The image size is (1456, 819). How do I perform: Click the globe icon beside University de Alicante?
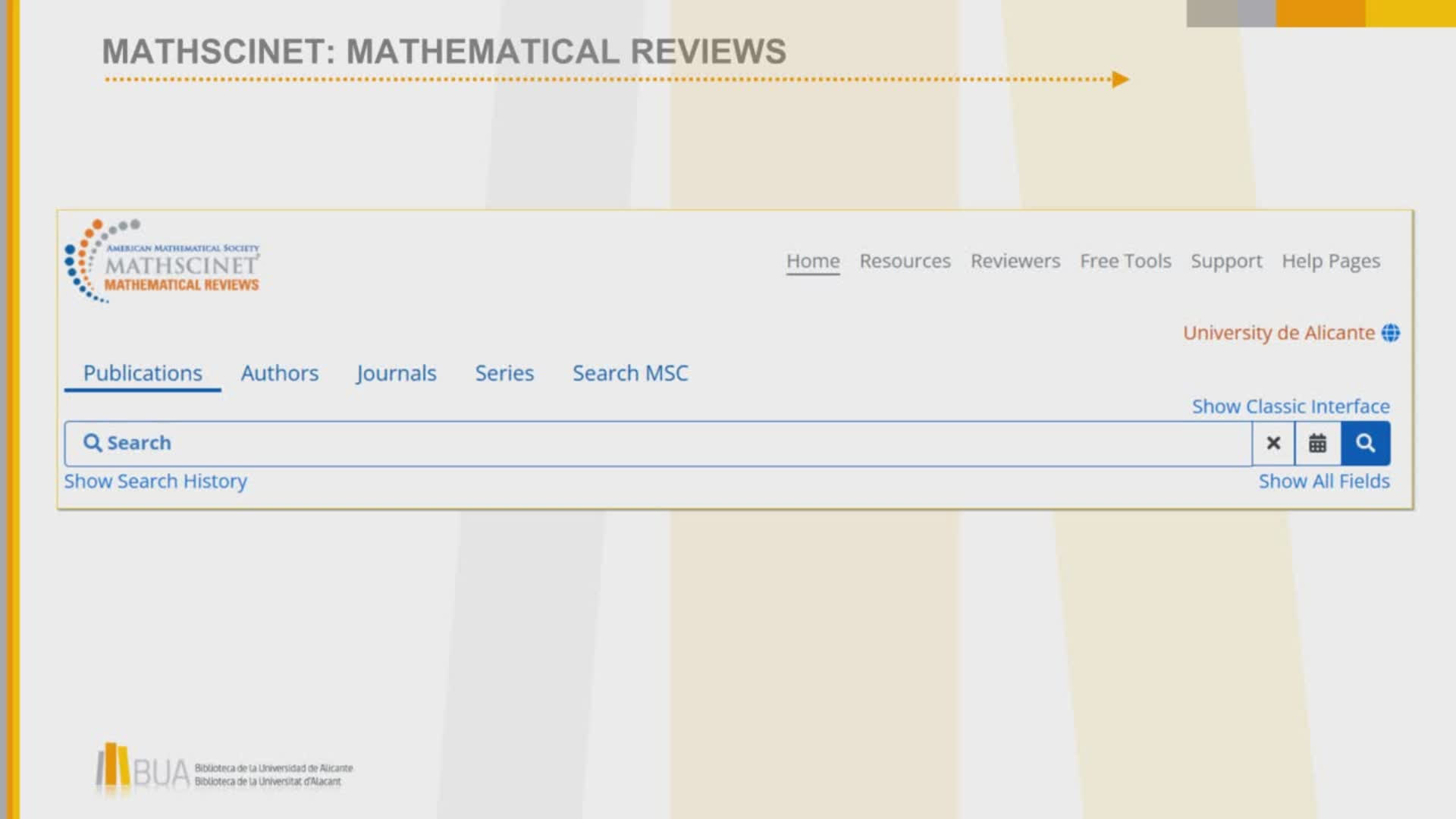(x=1391, y=333)
